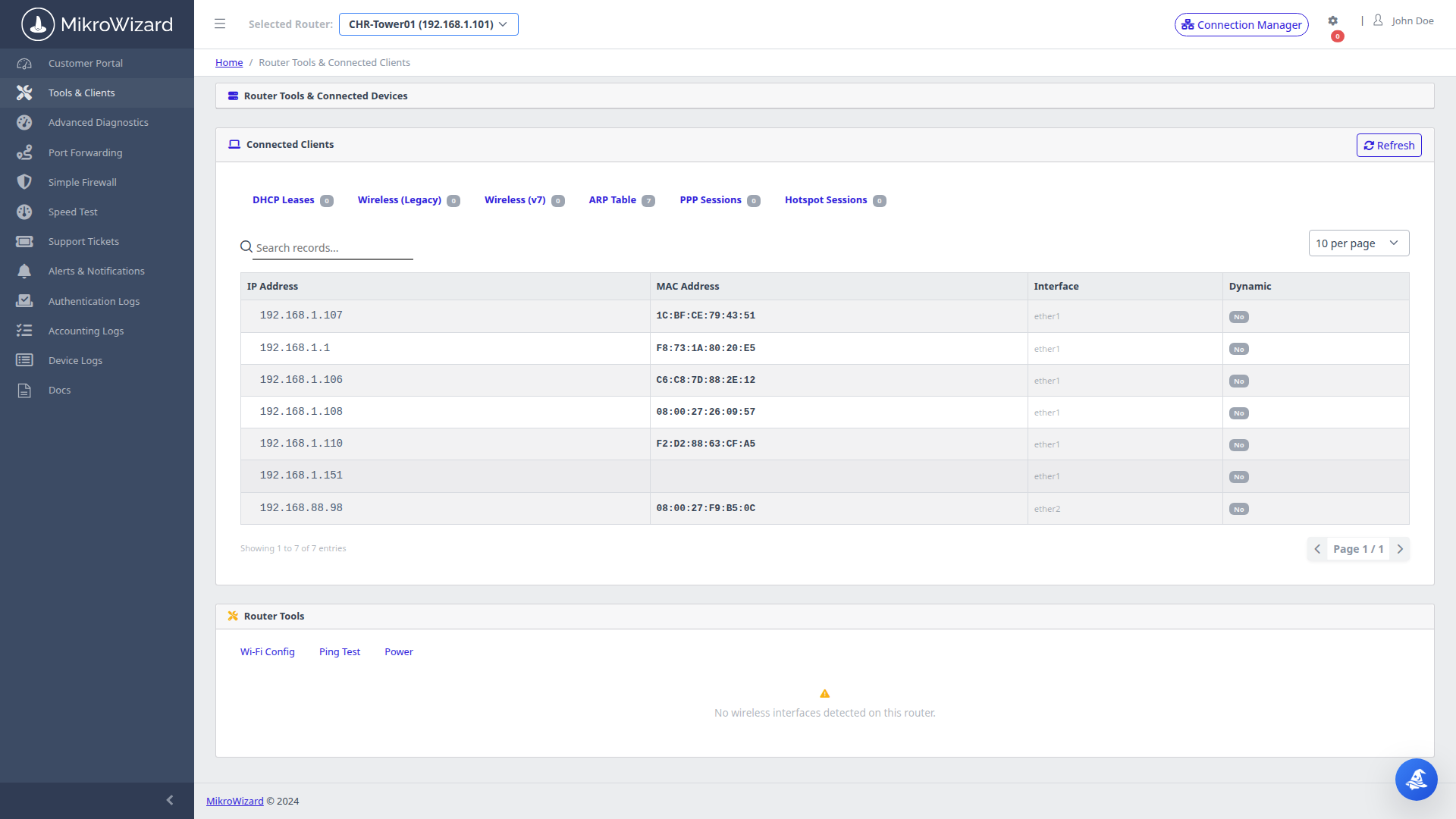Open Speed Test in the sidebar

click(97, 212)
